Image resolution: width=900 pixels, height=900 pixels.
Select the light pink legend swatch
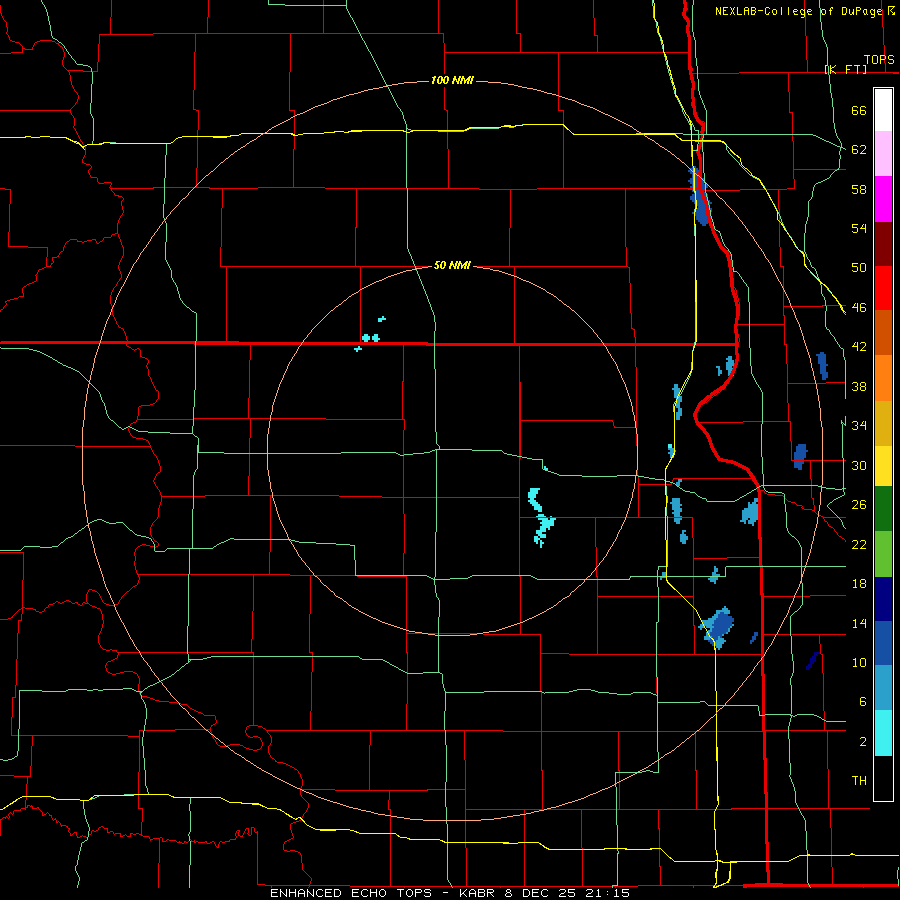pyautogui.click(x=883, y=153)
